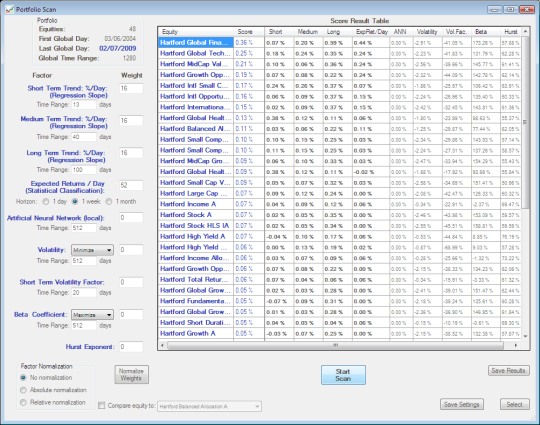Click the Select button
540x425 pixels.
[515, 404]
